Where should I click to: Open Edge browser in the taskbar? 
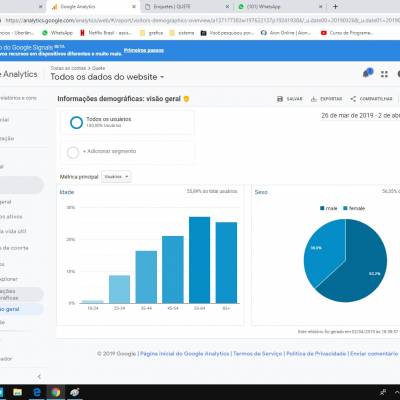[37, 392]
